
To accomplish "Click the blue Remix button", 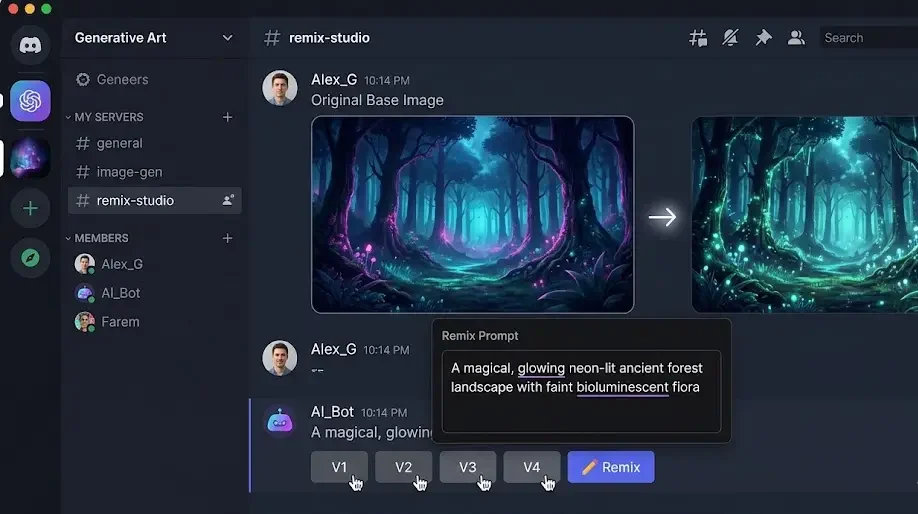I will point(611,467).
